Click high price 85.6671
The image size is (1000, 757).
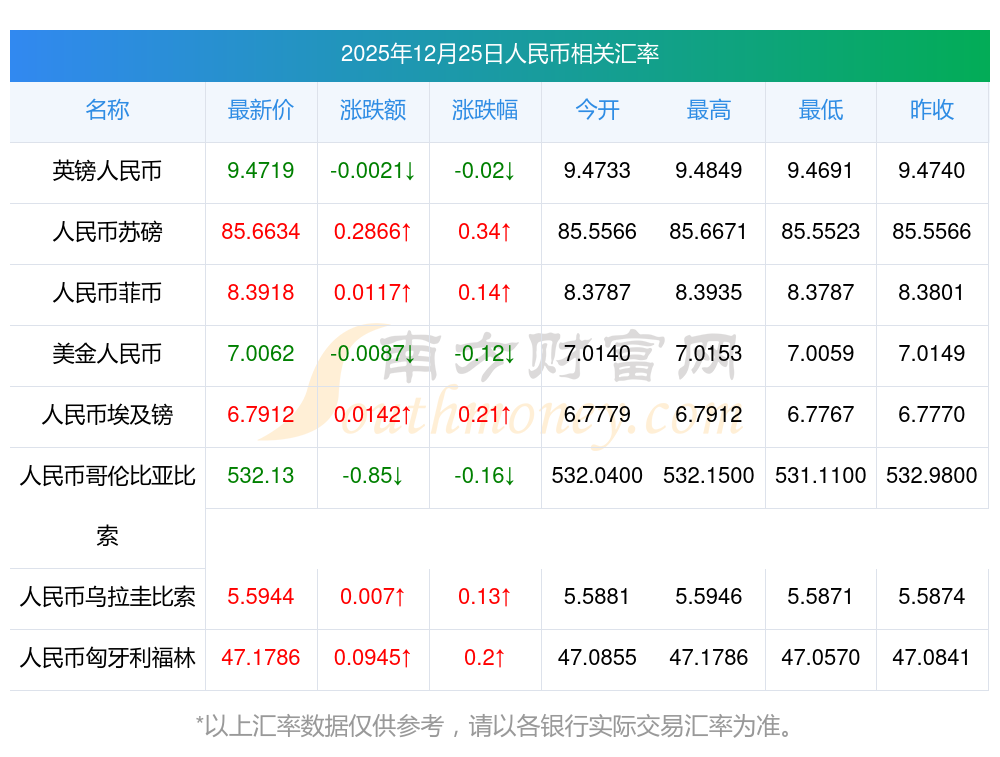point(709,232)
